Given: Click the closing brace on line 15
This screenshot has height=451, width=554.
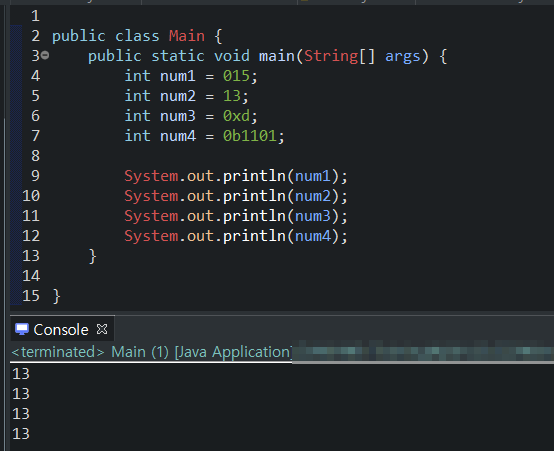Looking at the screenshot, I should pyautogui.click(x=57, y=296).
